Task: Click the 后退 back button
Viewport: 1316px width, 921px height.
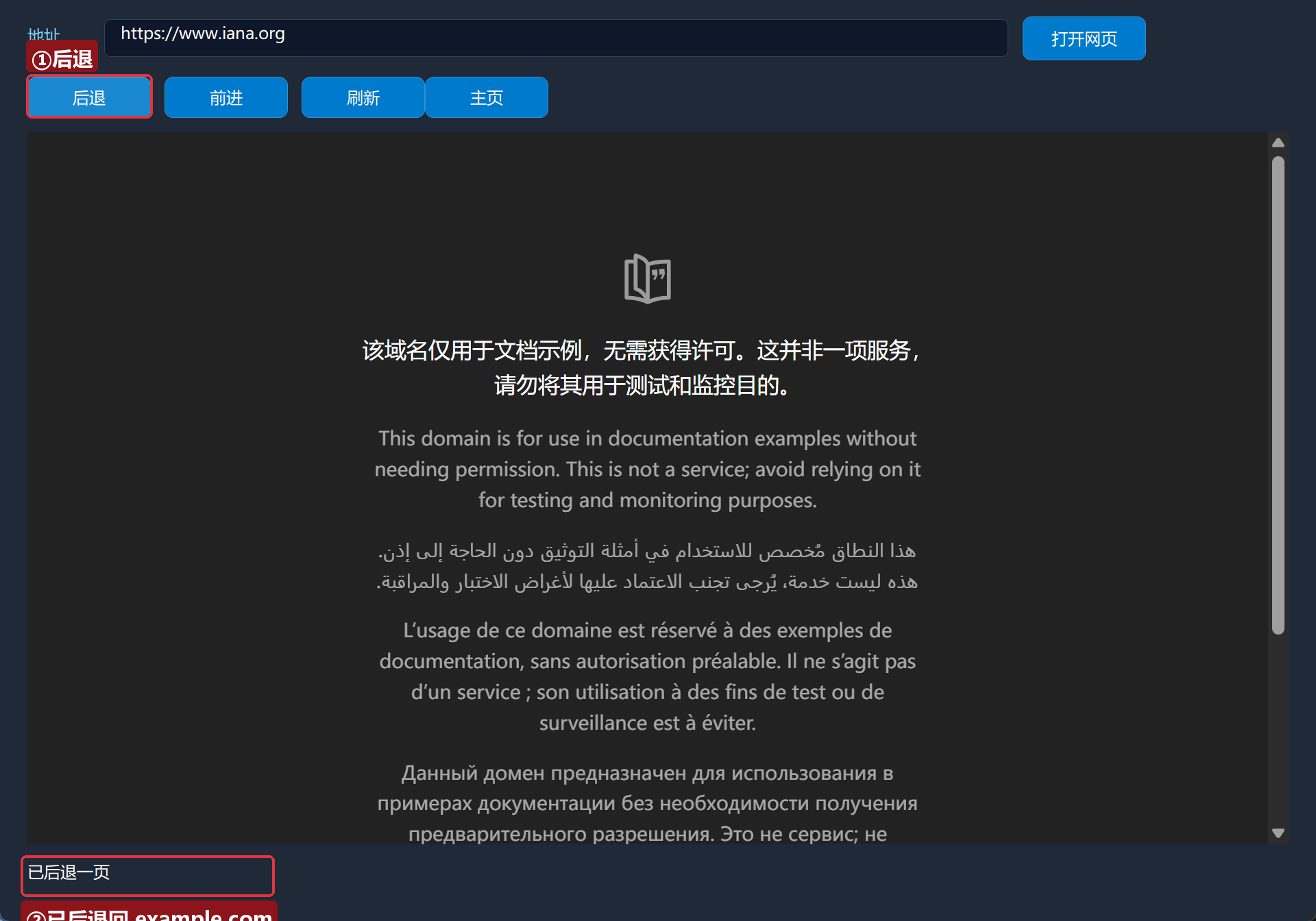Action: (89, 97)
